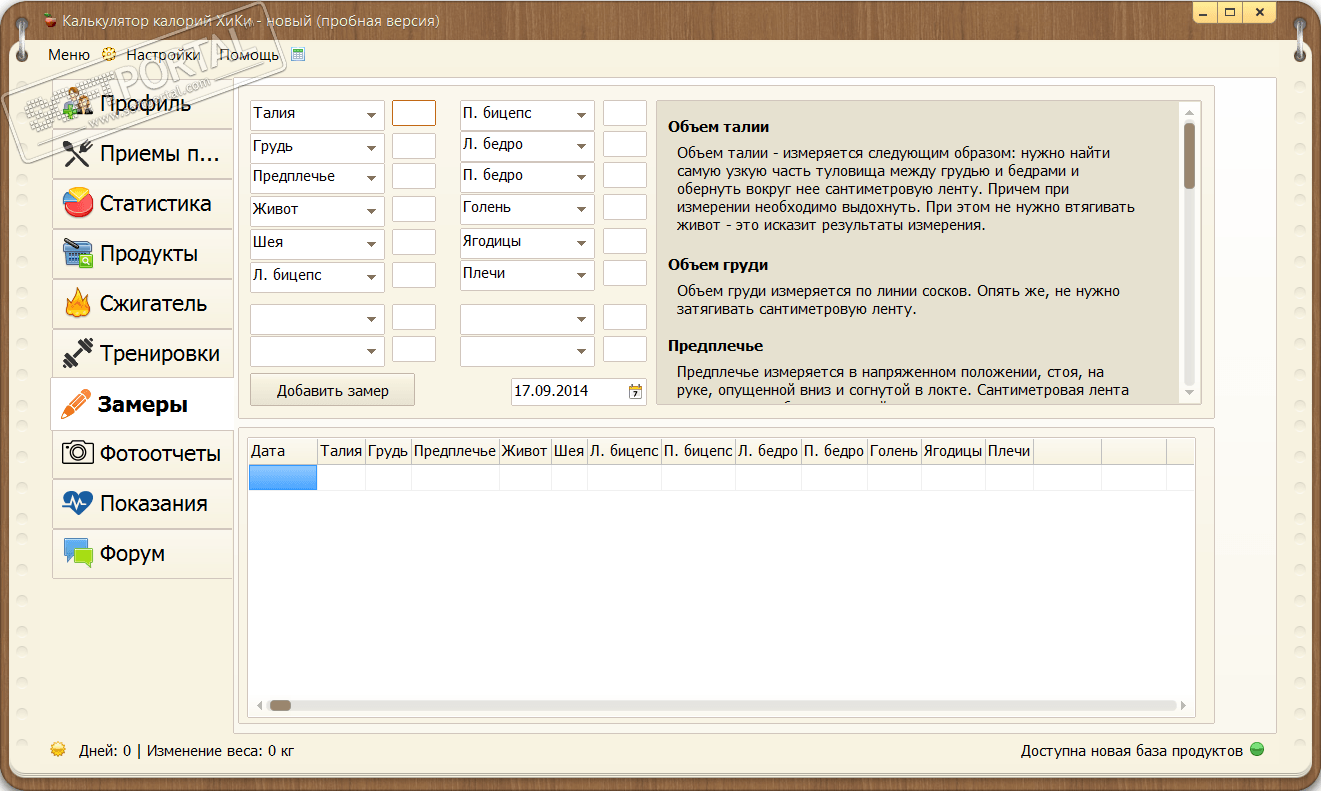The height and width of the screenshot is (791, 1321).
Task: Open the Статистика section
Action: click(x=143, y=204)
